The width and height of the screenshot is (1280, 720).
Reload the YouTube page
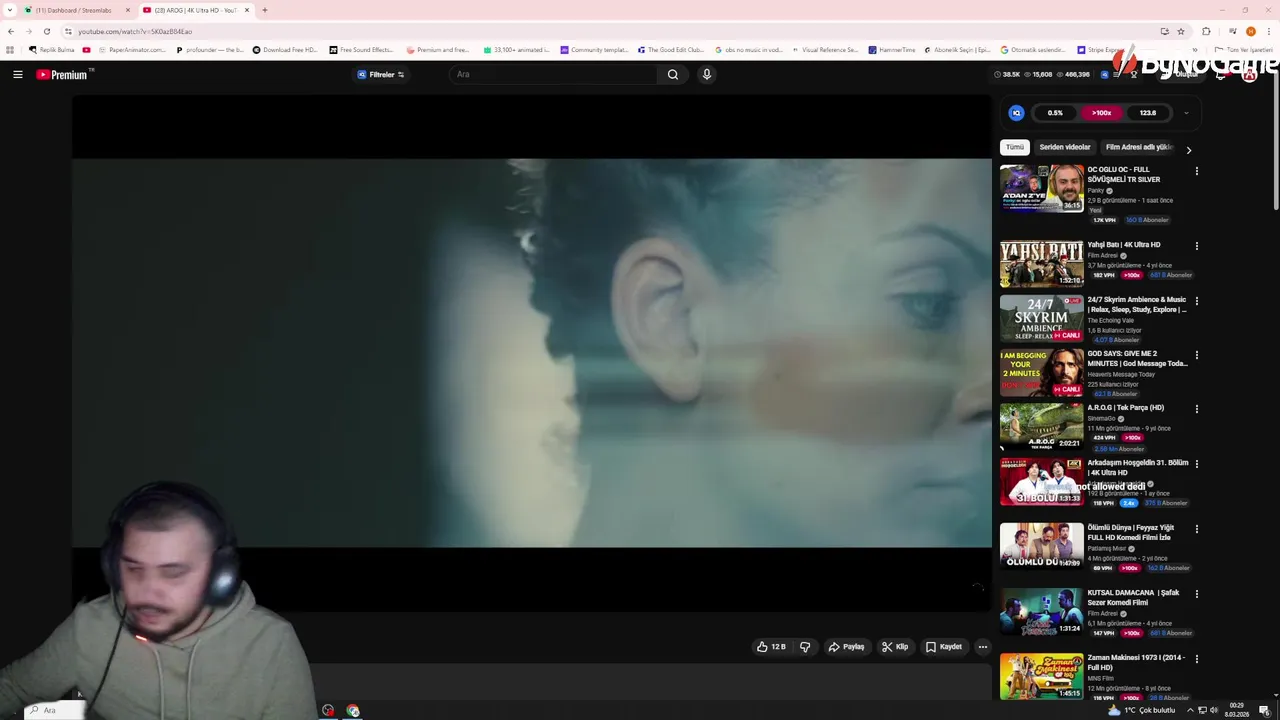pos(46,31)
